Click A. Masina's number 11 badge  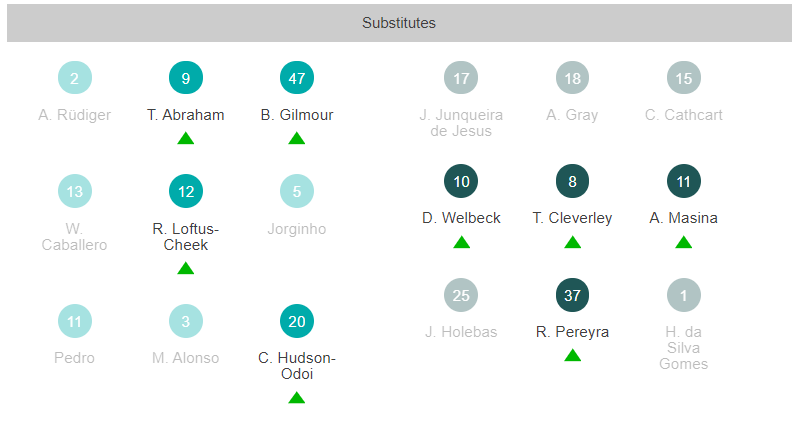pos(684,180)
